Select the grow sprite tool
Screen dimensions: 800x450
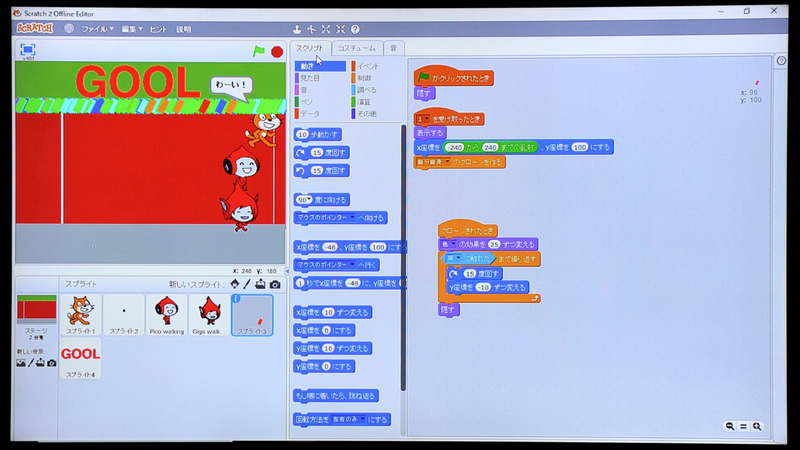(x=326, y=29)
